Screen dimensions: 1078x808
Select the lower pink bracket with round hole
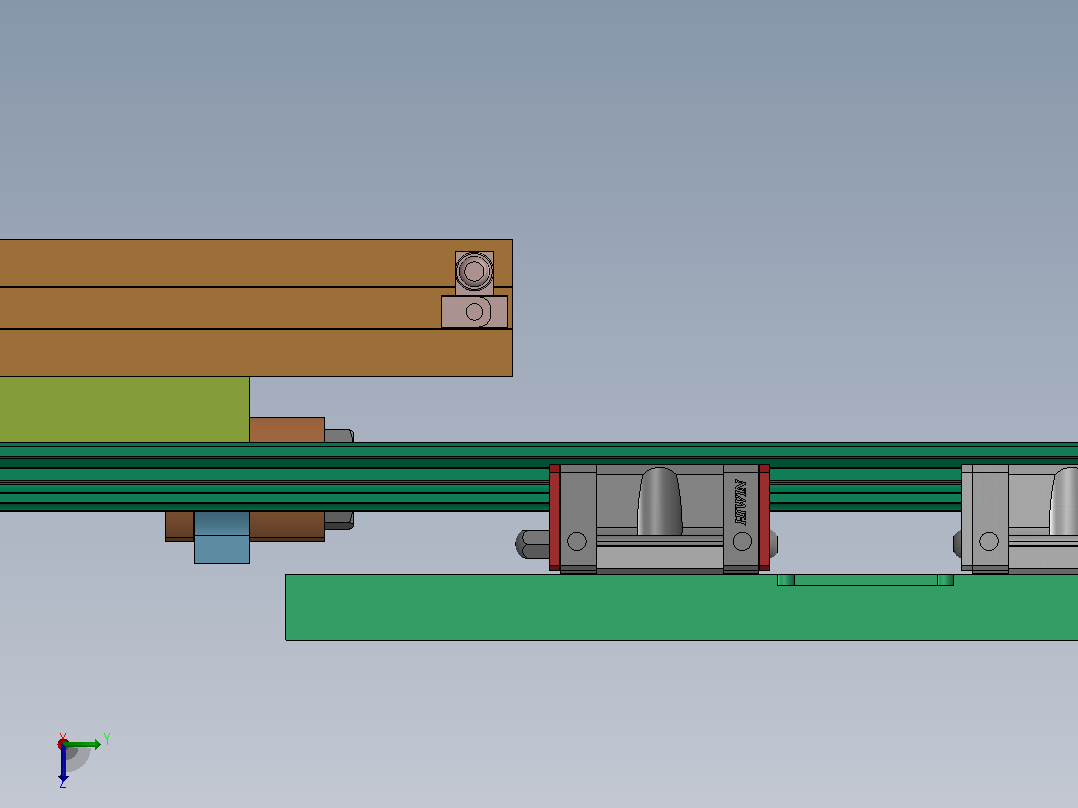pos(474,312)
